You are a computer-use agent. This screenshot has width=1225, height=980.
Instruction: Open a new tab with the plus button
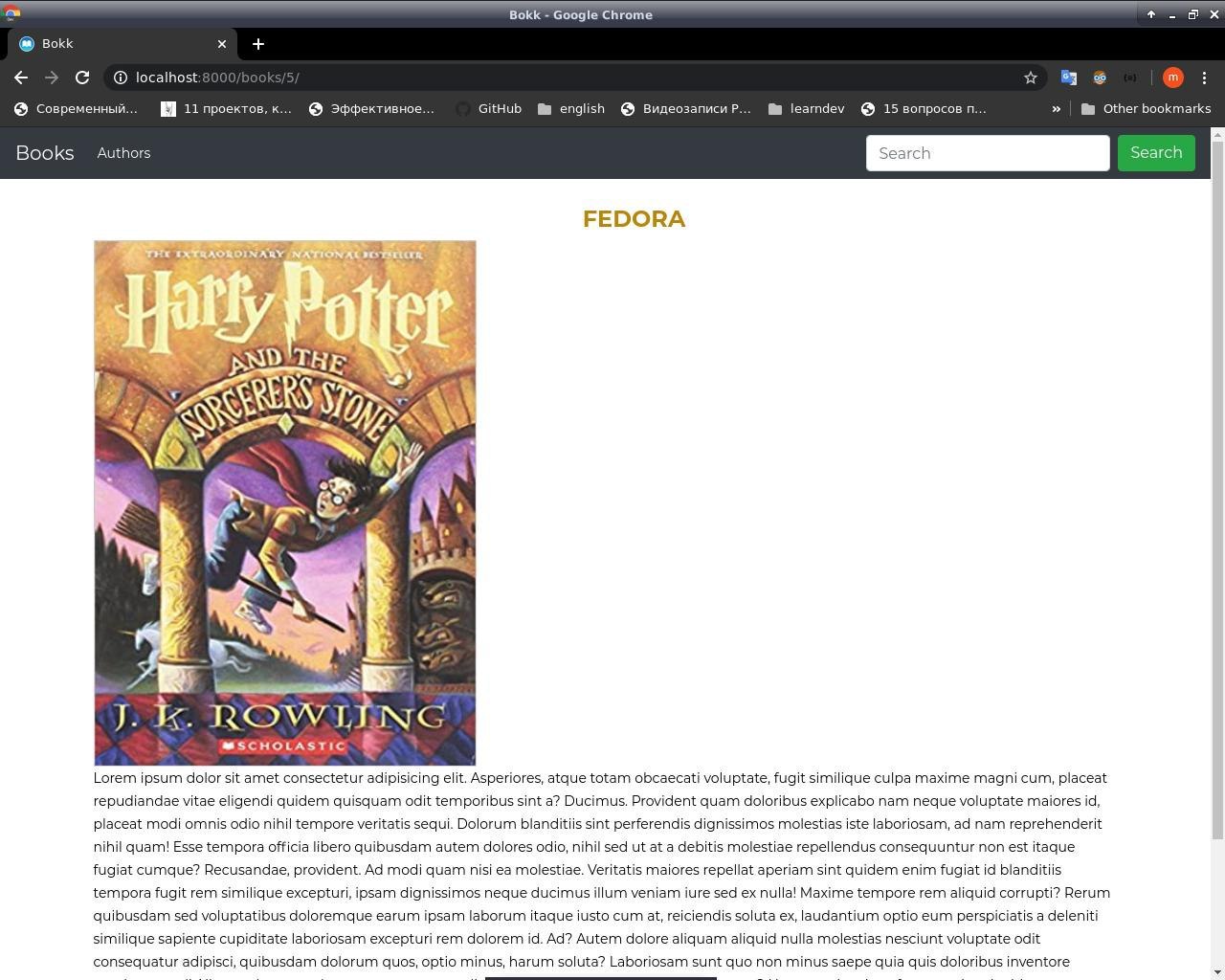coord(258,43)
